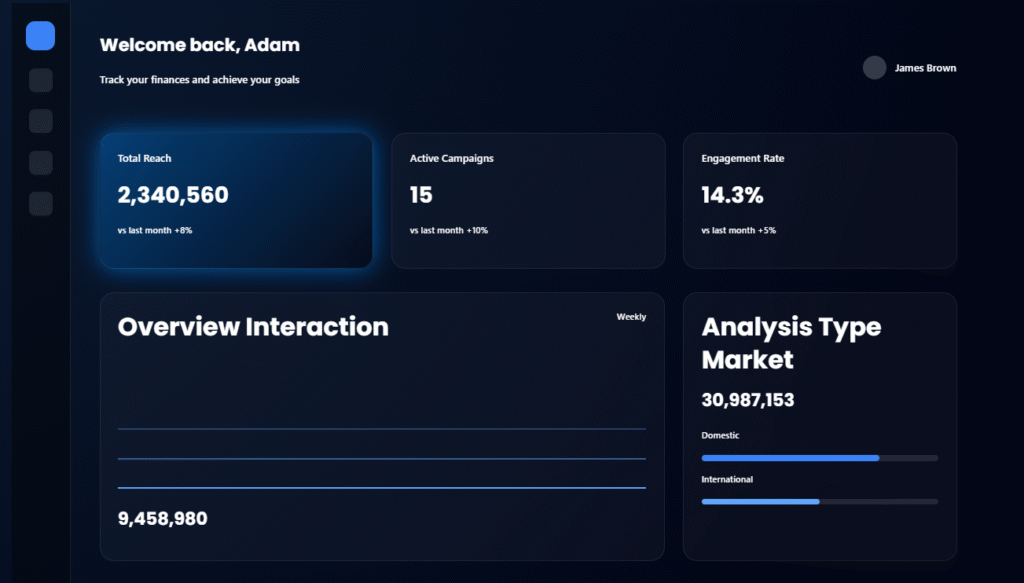This screenshot has height=583, width=1024.
Task: Open the James Brown profile name
Action: (925, 68)
